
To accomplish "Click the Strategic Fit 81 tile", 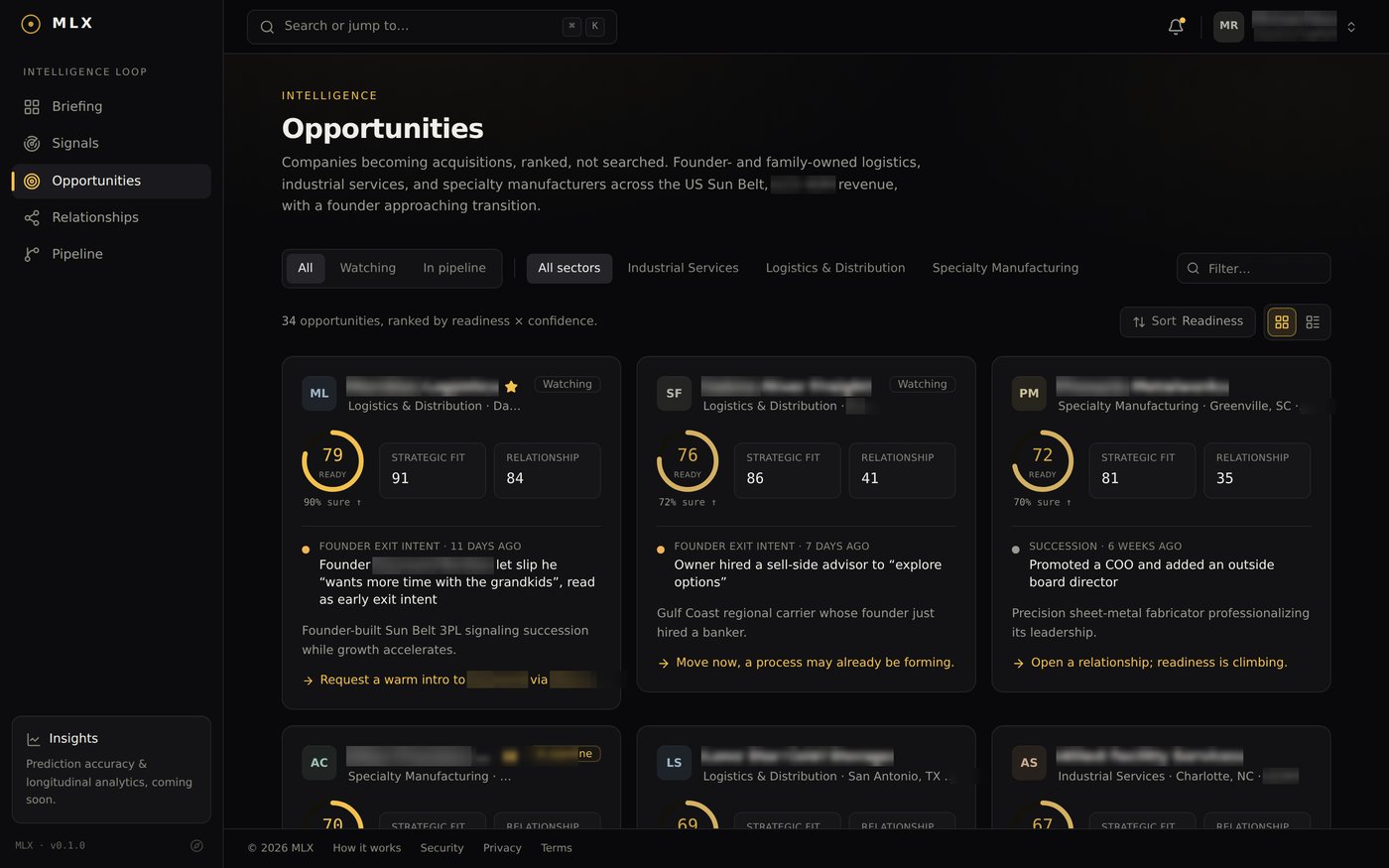I will coord(1143,470).
